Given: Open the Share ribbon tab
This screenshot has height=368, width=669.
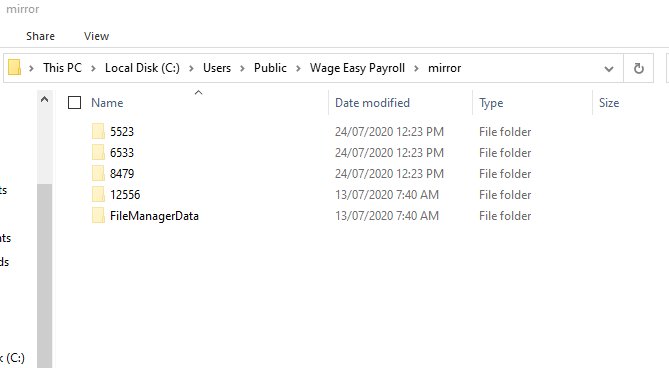Looking at the screenshot, I should click(x=41, y=36).
